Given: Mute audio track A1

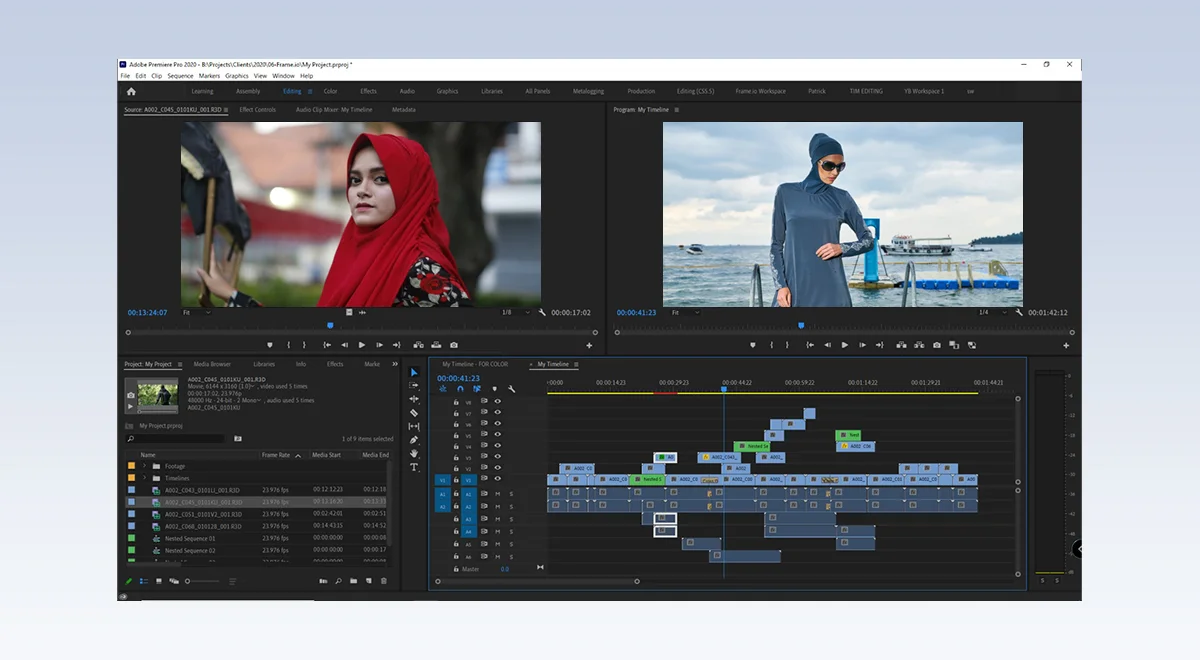Looking at the screenshot, I should pyautogui.click(x=499, y=492).
